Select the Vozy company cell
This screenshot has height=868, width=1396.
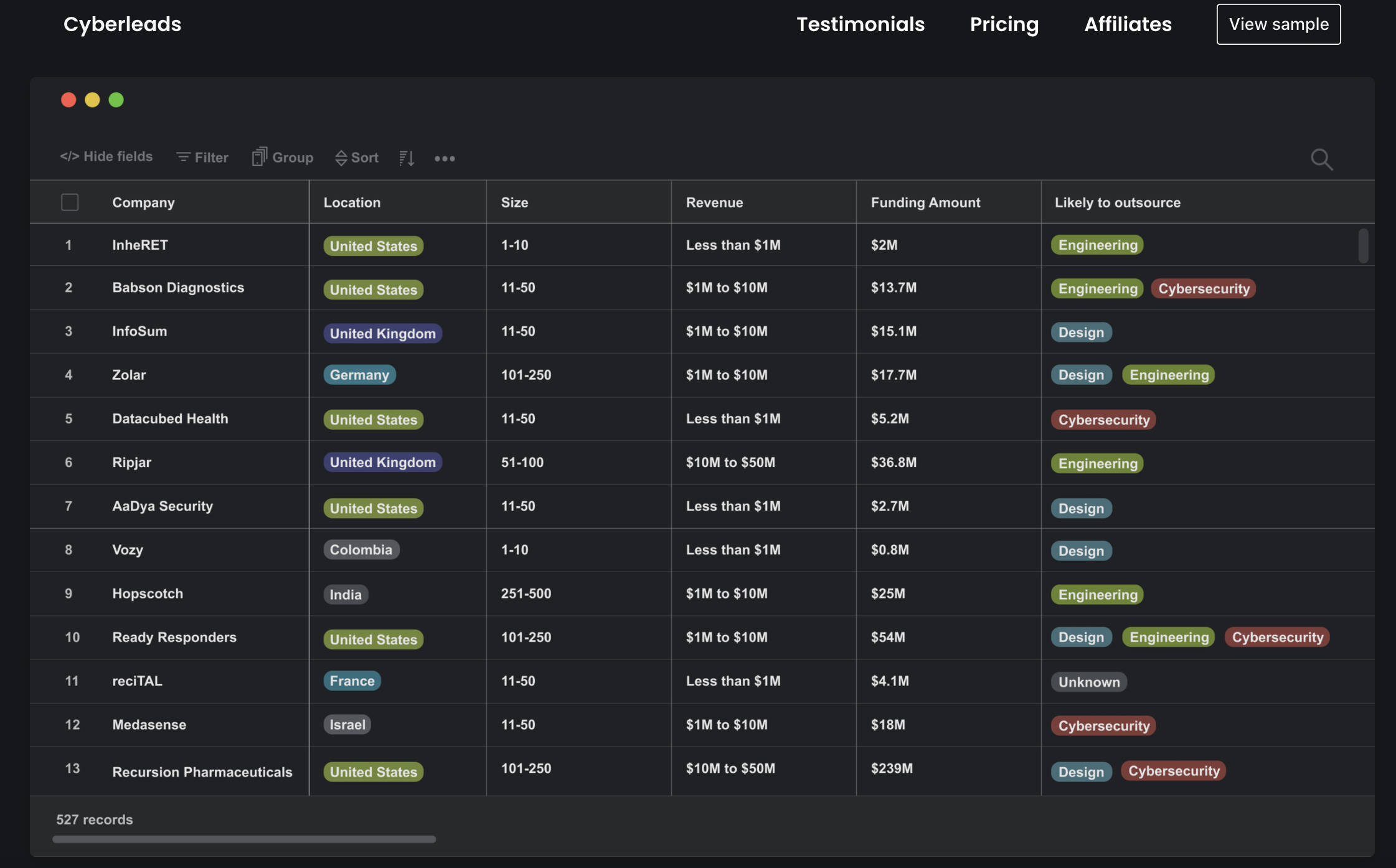pyautogui.click(x=128, y=550)
